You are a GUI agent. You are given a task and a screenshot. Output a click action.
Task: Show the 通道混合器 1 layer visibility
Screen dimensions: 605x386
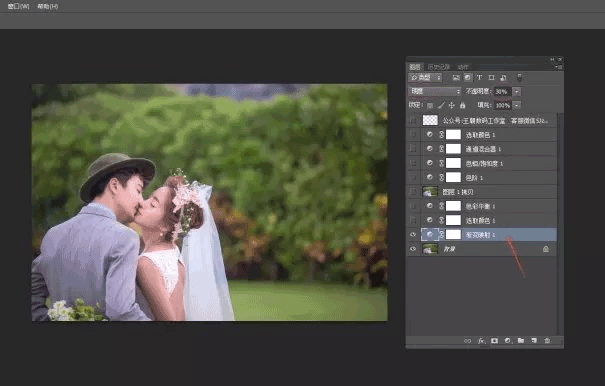click(413, 149)
